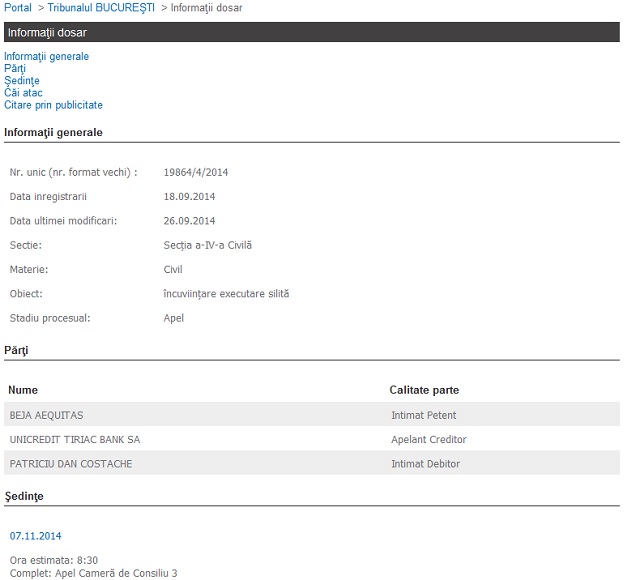Click the dark Informații dosar header bar

click(x=310, y=32)
